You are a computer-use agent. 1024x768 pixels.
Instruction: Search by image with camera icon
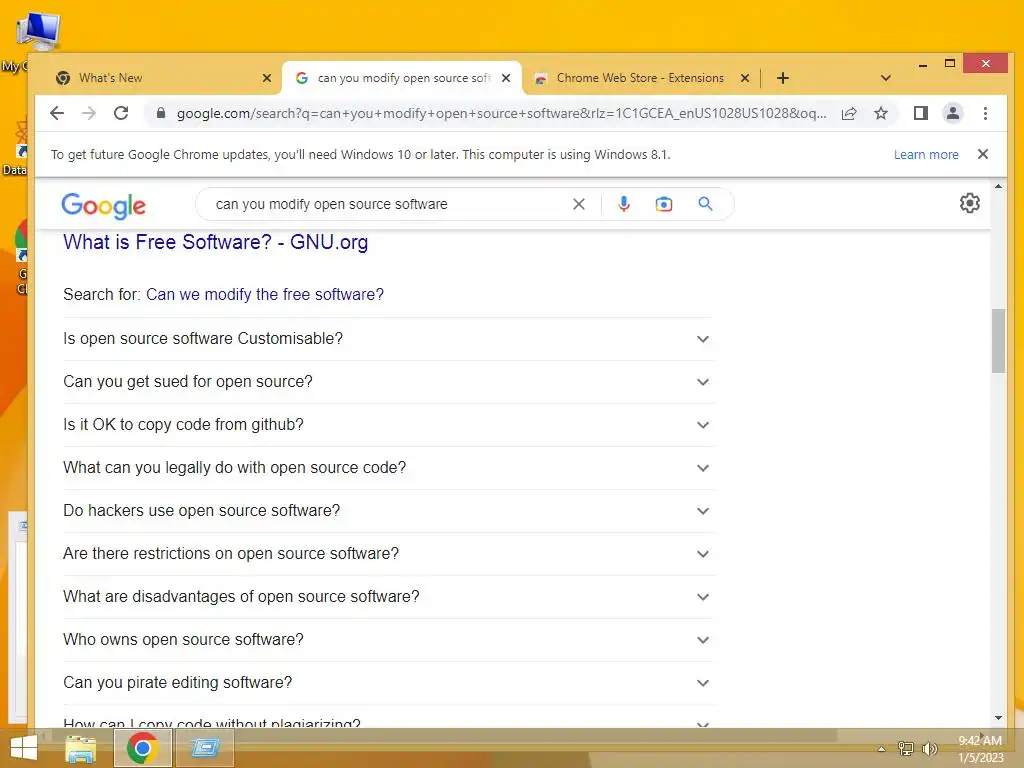pyautogui.click(x=664, y=204)
